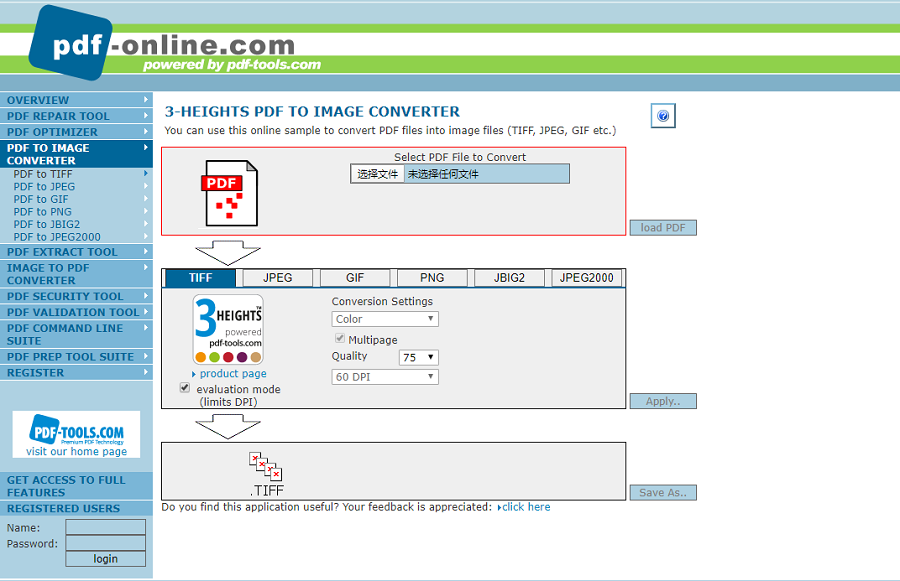Click the login button
Image resolution: width=900 pixels, height=581 pixels.
click(x=106, y=559)
